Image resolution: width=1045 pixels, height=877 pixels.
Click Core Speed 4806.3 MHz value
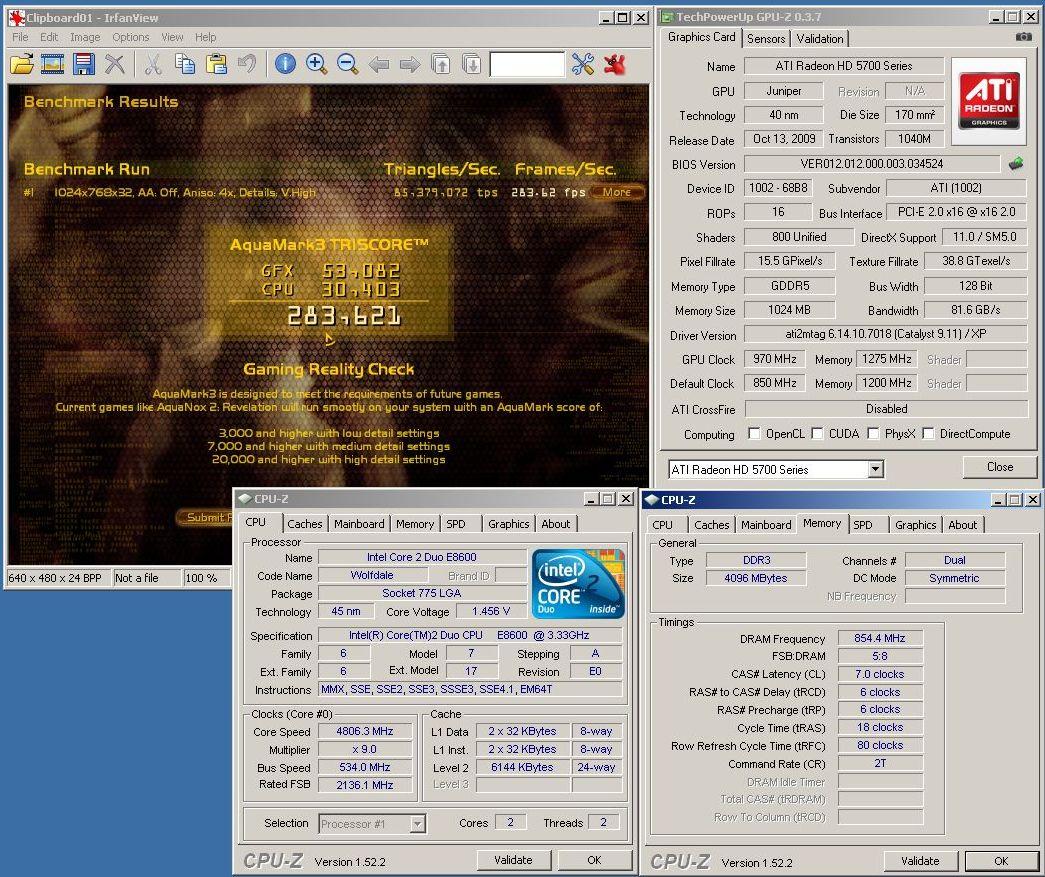tap(365, 731)
